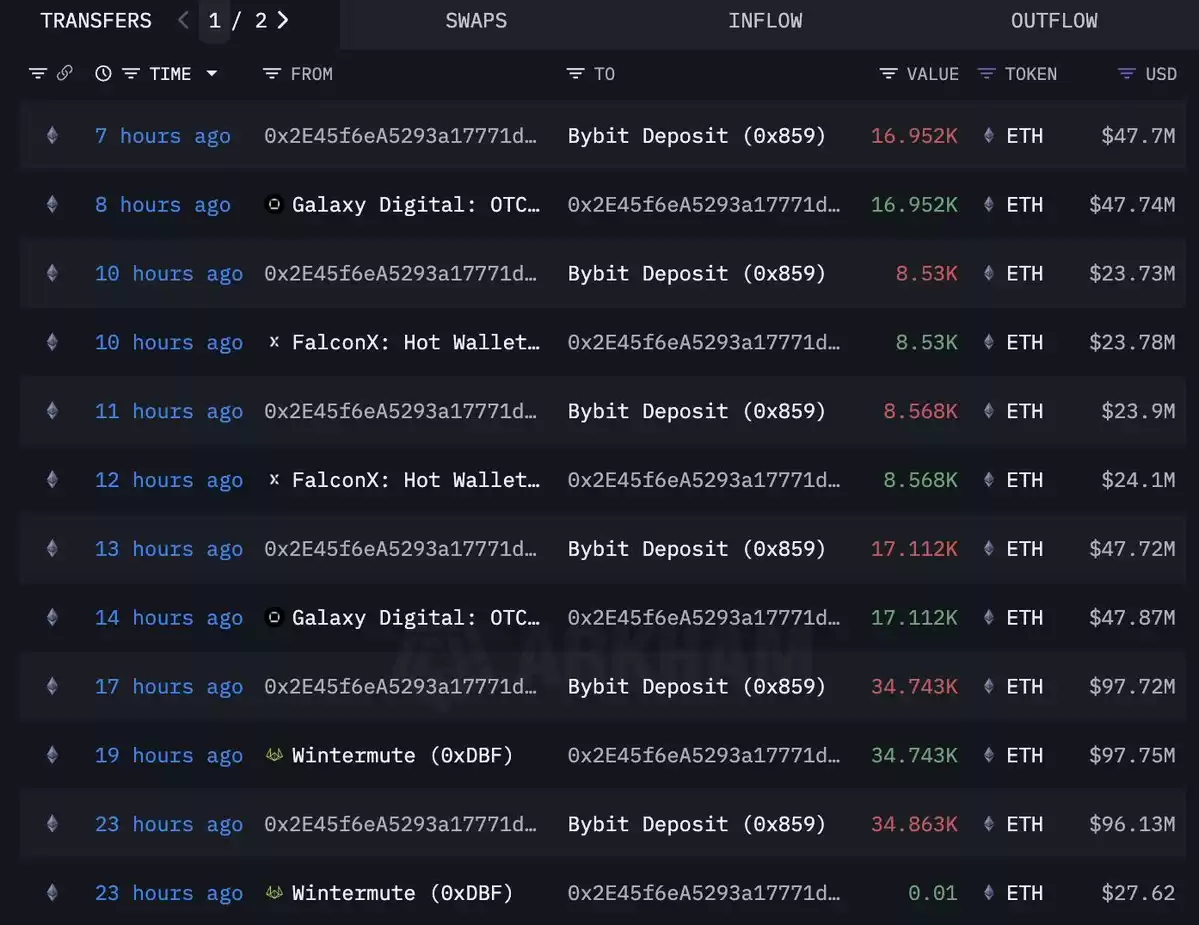The width and height of the screenshot is (1199, 925).
Task: Select the TRANSFERS tab
Action: point(96,21)
